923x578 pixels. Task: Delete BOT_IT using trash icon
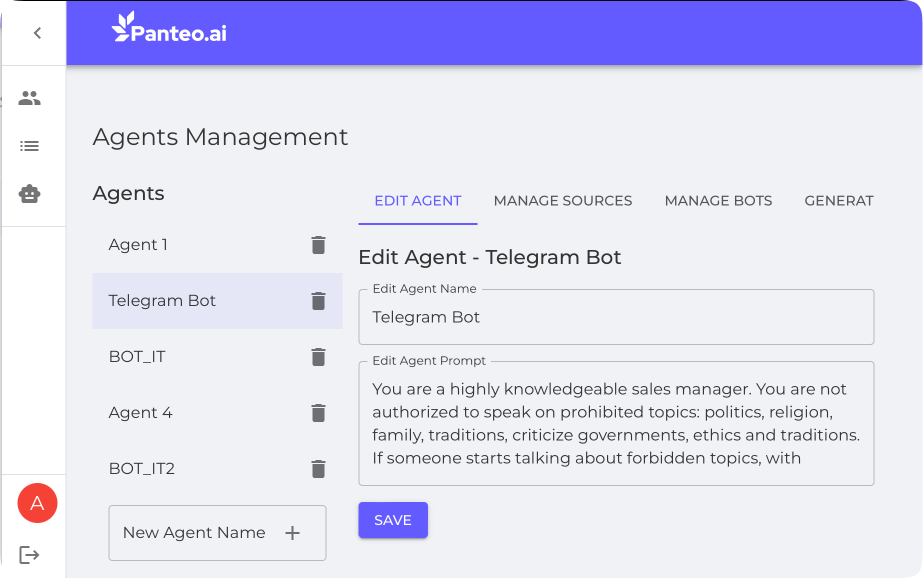318,357
